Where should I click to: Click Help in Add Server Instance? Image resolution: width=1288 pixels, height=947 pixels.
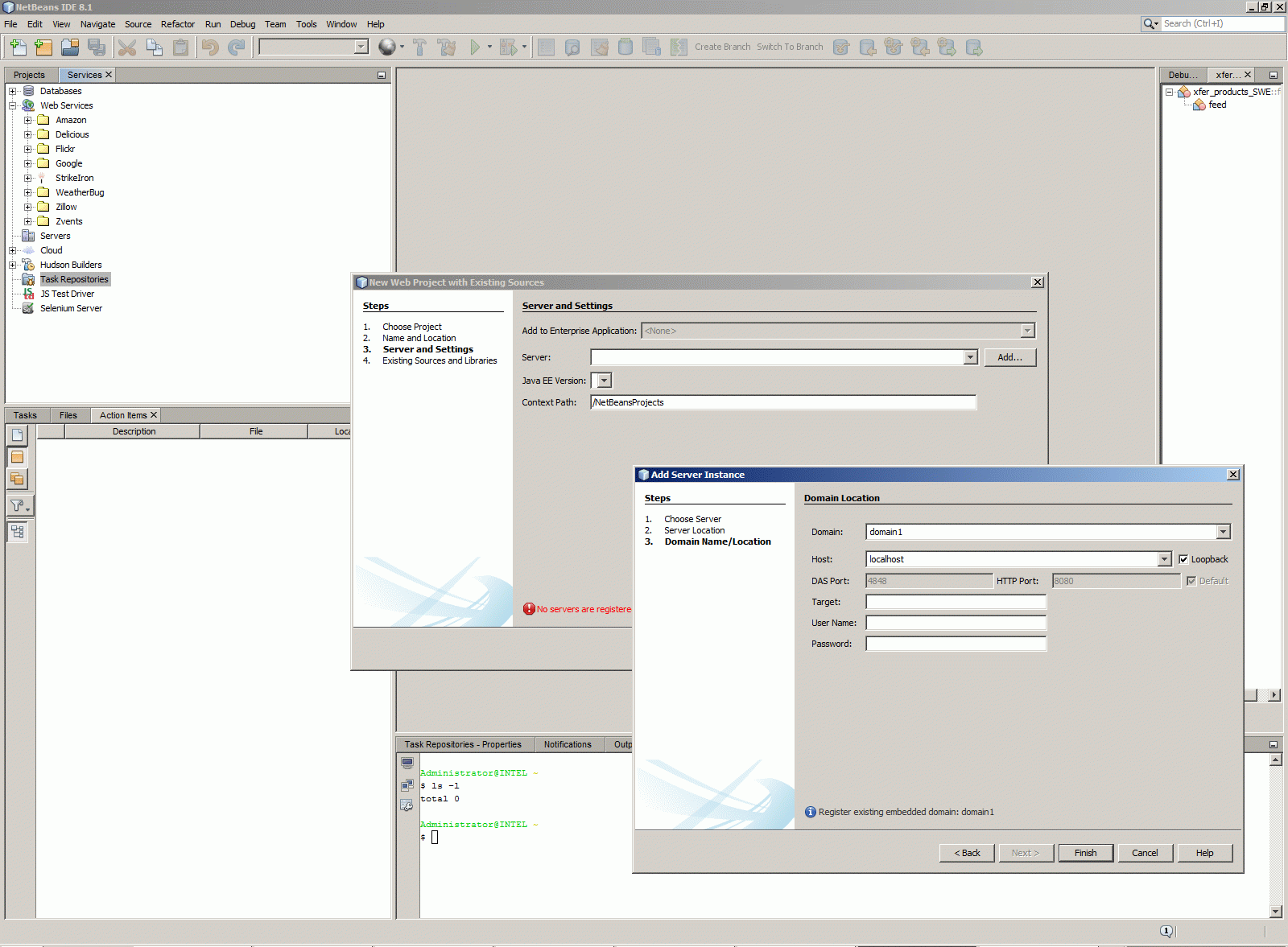click(1204, 853)
